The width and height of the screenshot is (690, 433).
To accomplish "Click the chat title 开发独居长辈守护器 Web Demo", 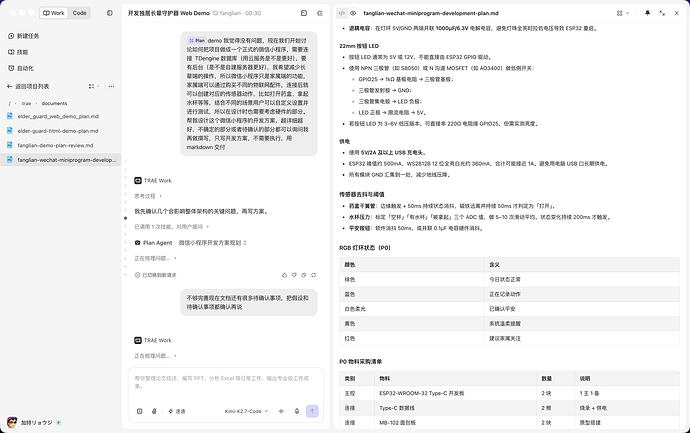I will point(169,13).
